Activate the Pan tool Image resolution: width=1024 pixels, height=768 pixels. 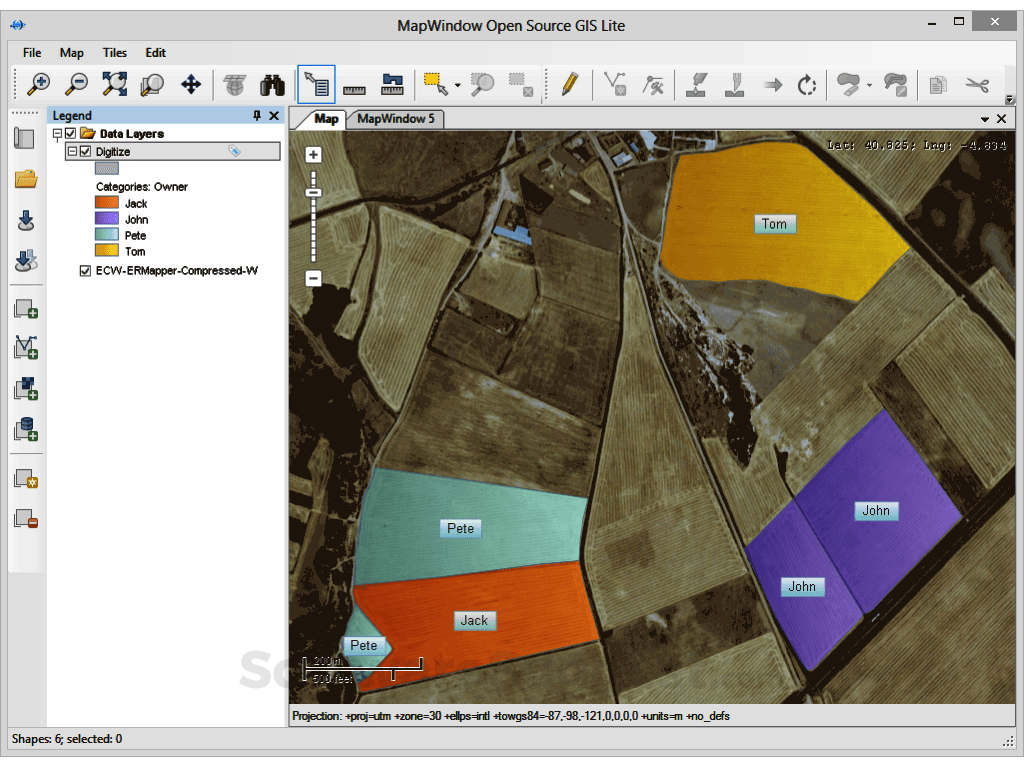(189, 84)
